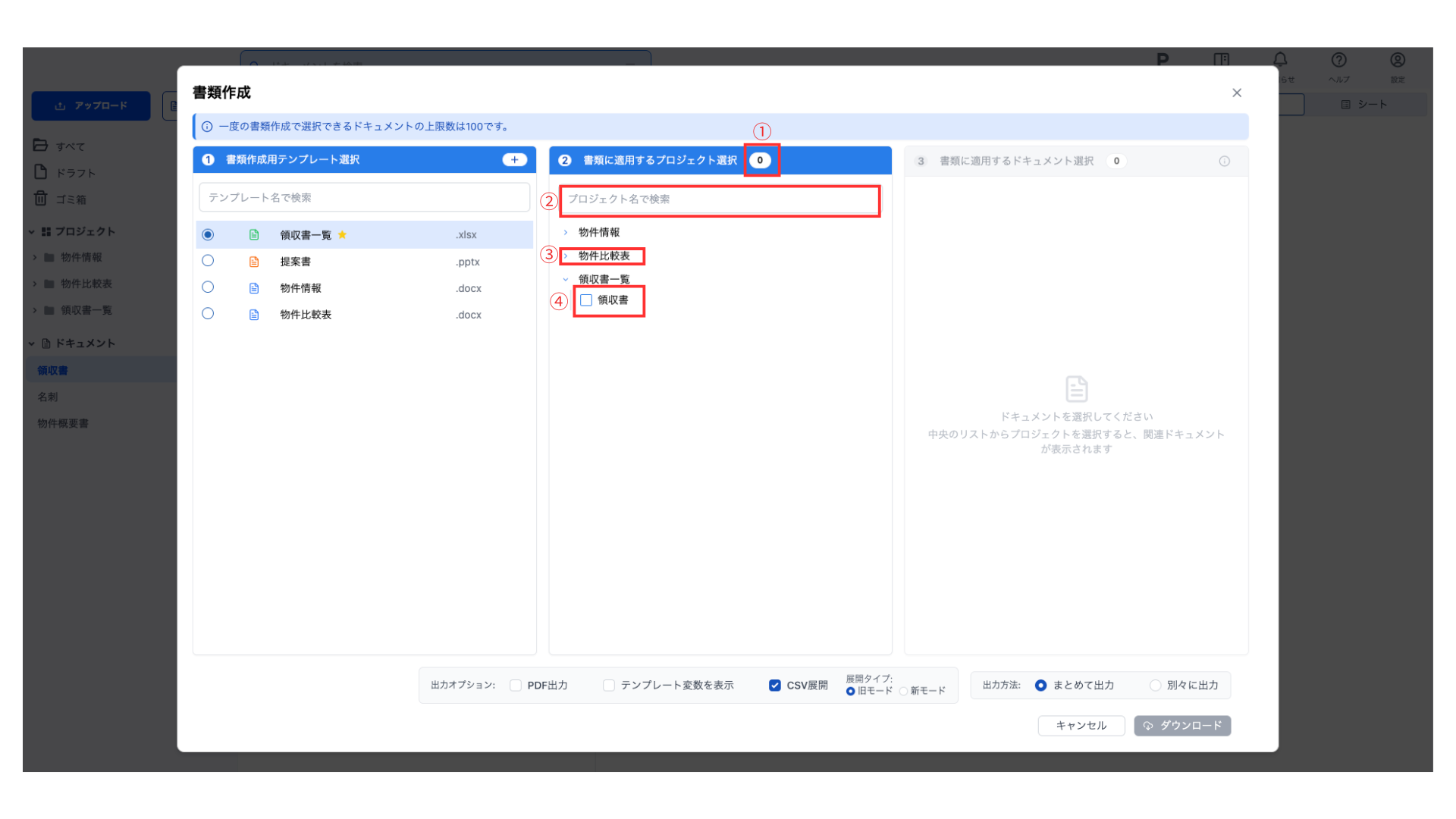Switch expansion type to 新モード
The height and width of the screenshot is (819, 1456).
[903, 692]
